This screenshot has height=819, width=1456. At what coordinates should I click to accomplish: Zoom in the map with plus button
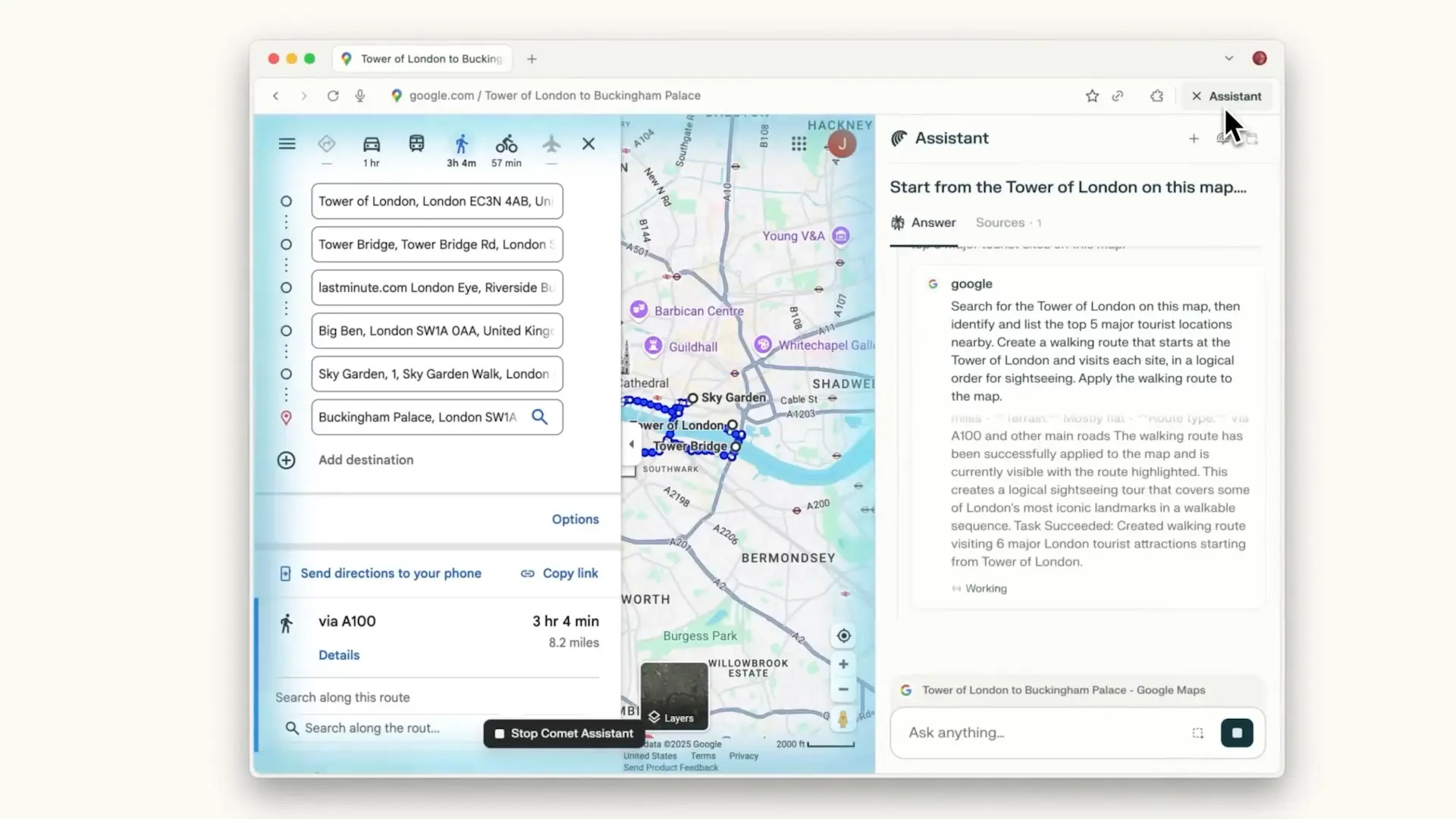coord(843,664)
